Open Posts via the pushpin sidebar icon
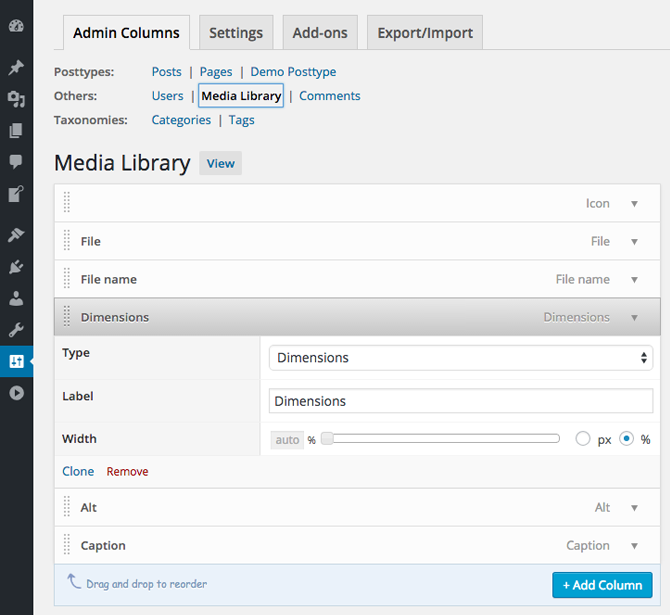 point(16,68)
